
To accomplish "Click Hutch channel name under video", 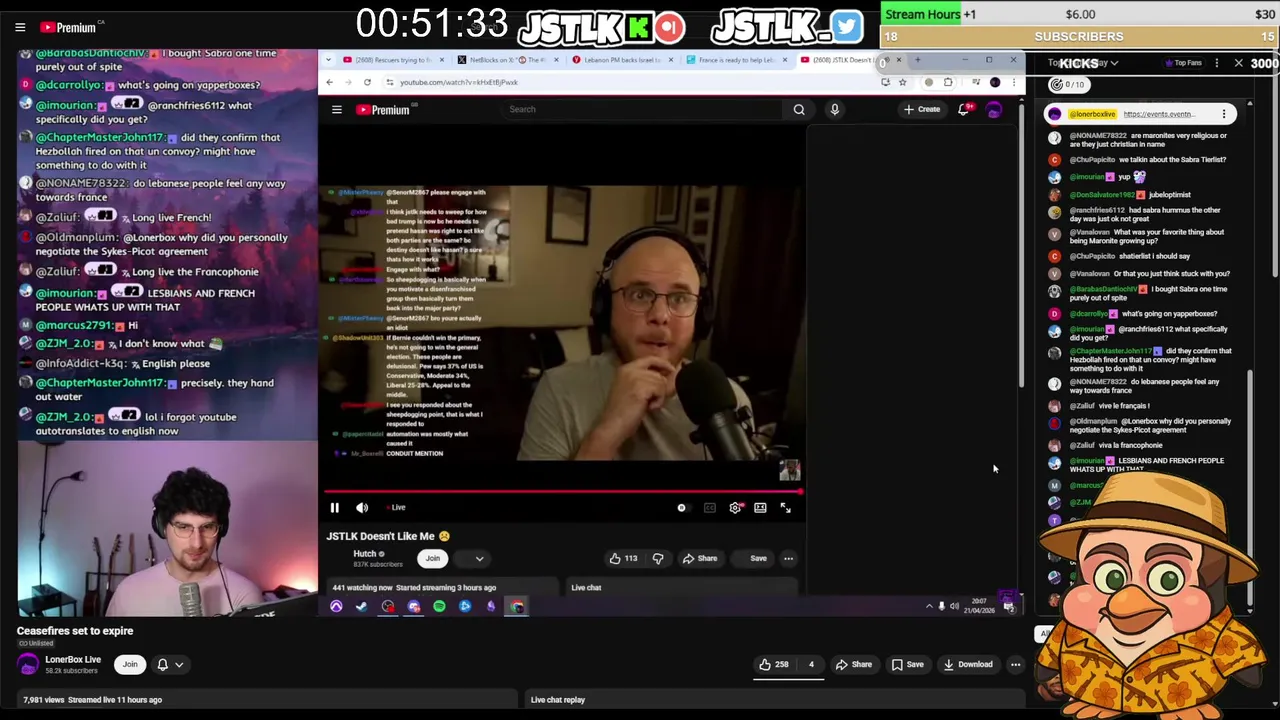I will click(x=364, y=554).
